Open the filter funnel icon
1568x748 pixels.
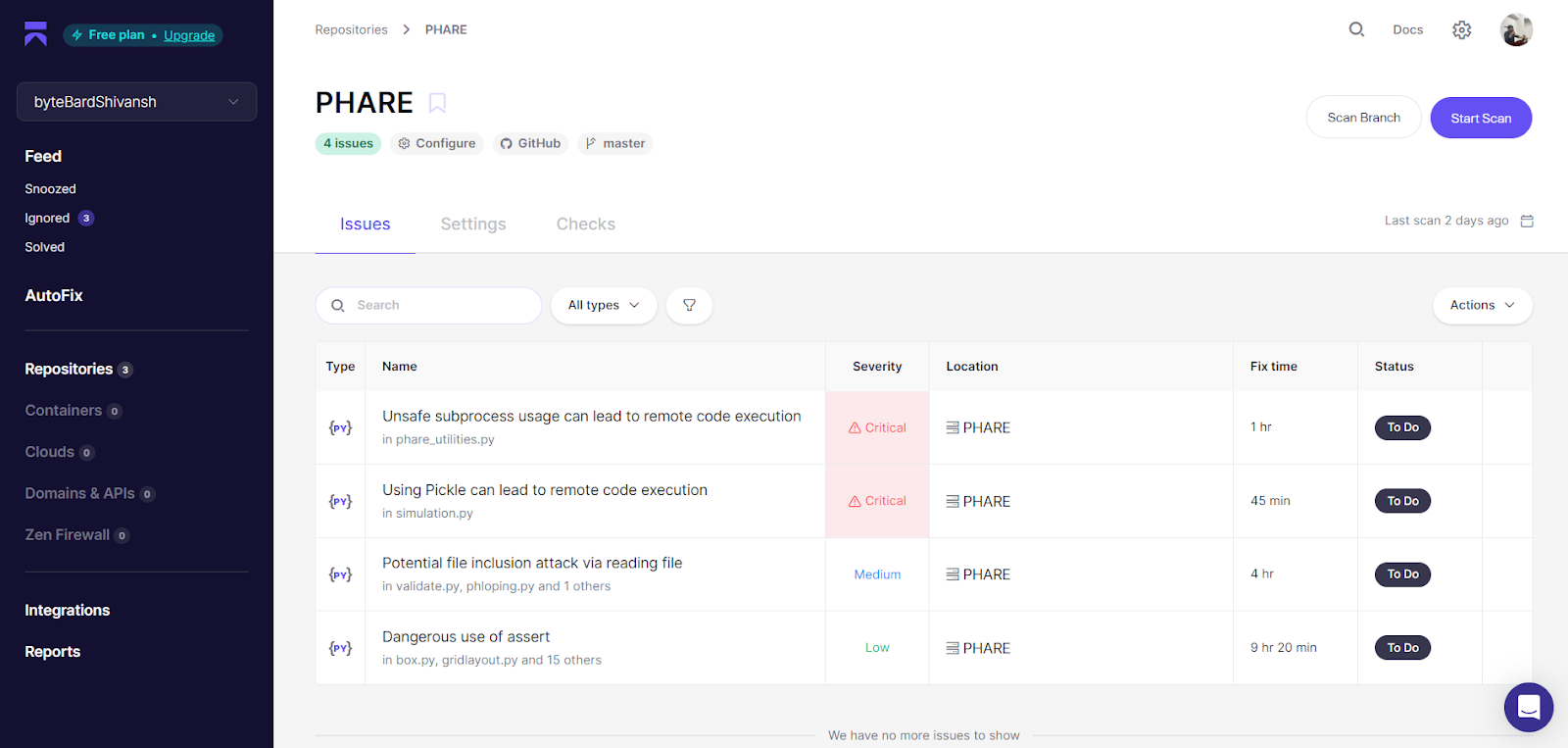[689, 306]
